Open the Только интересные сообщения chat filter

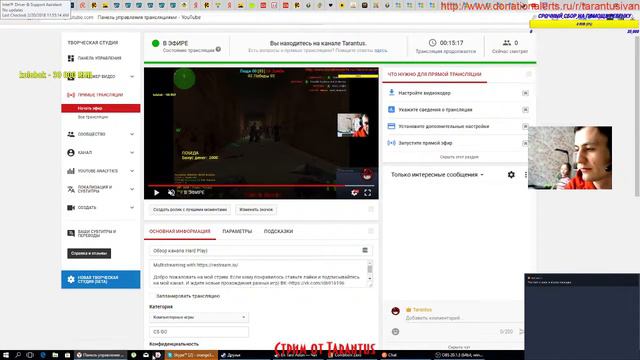click(x=437, y=175)
